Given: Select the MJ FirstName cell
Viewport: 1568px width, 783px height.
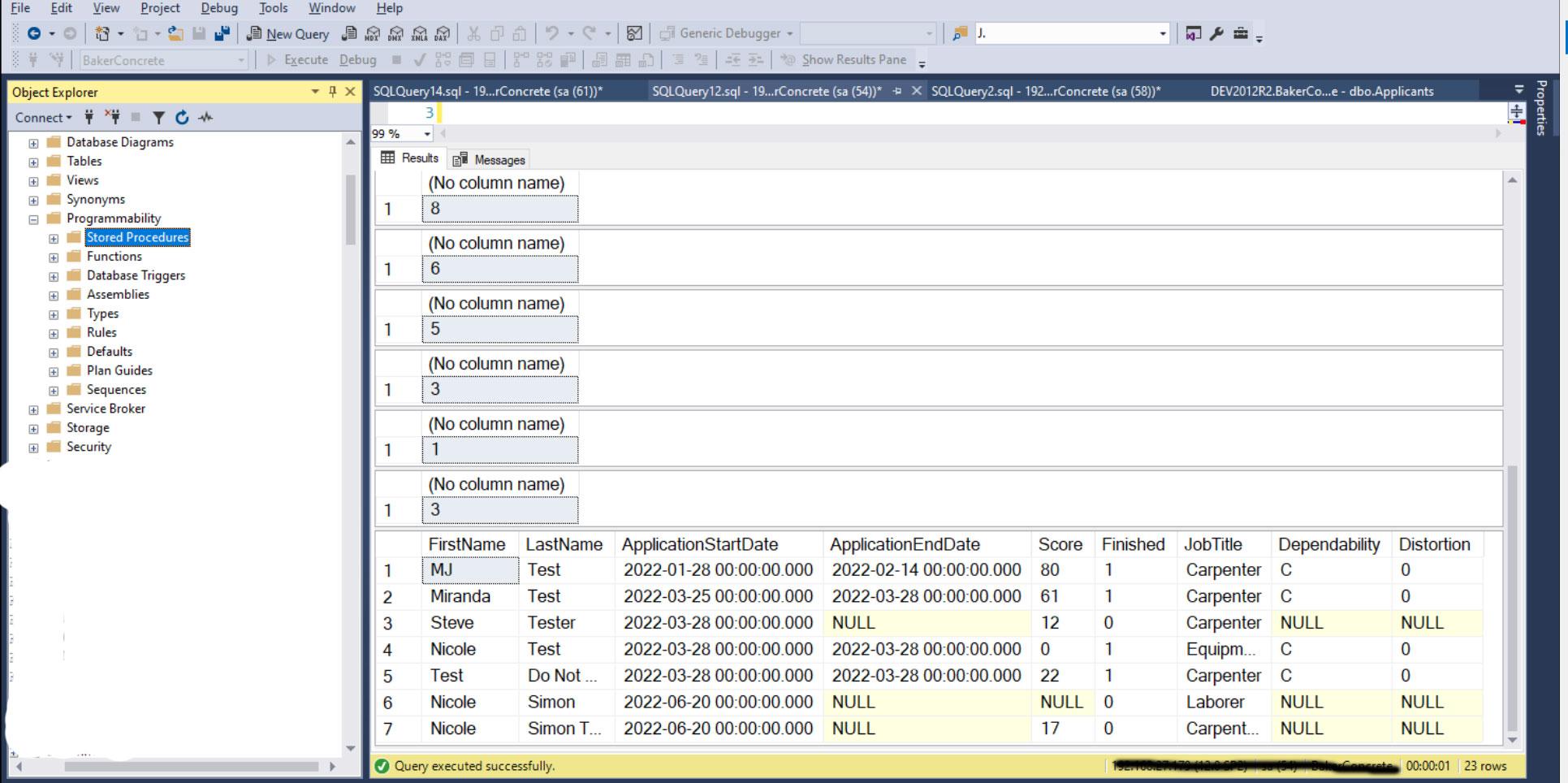Looking at the screenshot, I should (x=469, y=570).
